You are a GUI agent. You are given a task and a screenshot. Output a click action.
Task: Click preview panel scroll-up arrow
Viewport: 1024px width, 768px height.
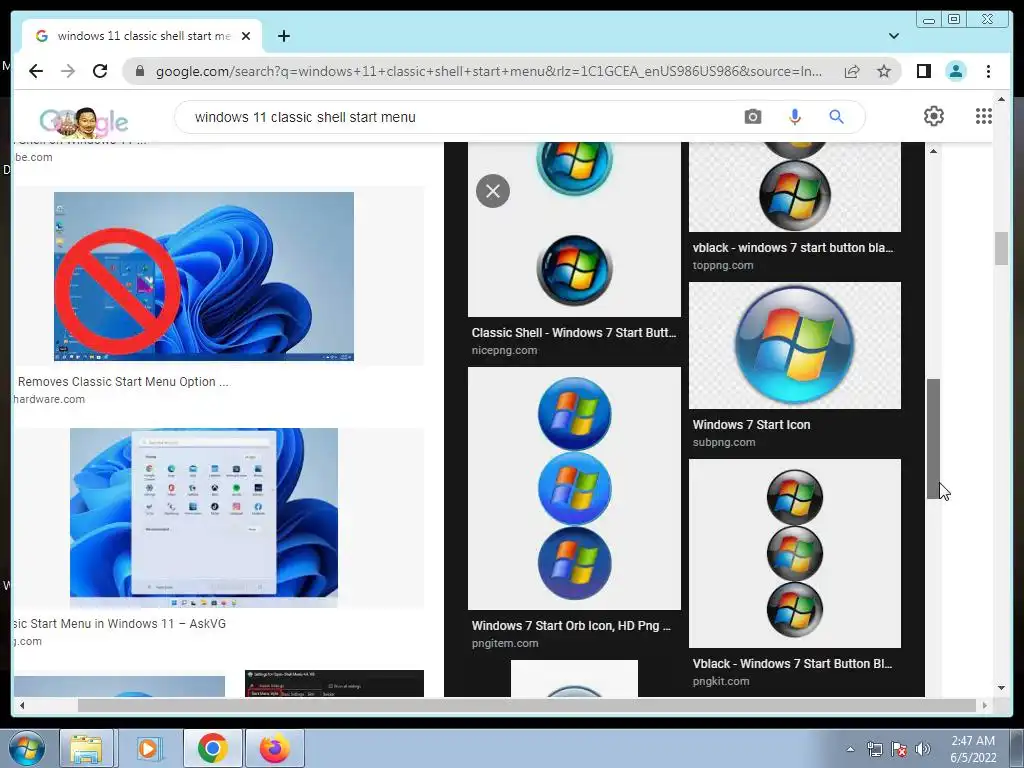tap(933, 151)
